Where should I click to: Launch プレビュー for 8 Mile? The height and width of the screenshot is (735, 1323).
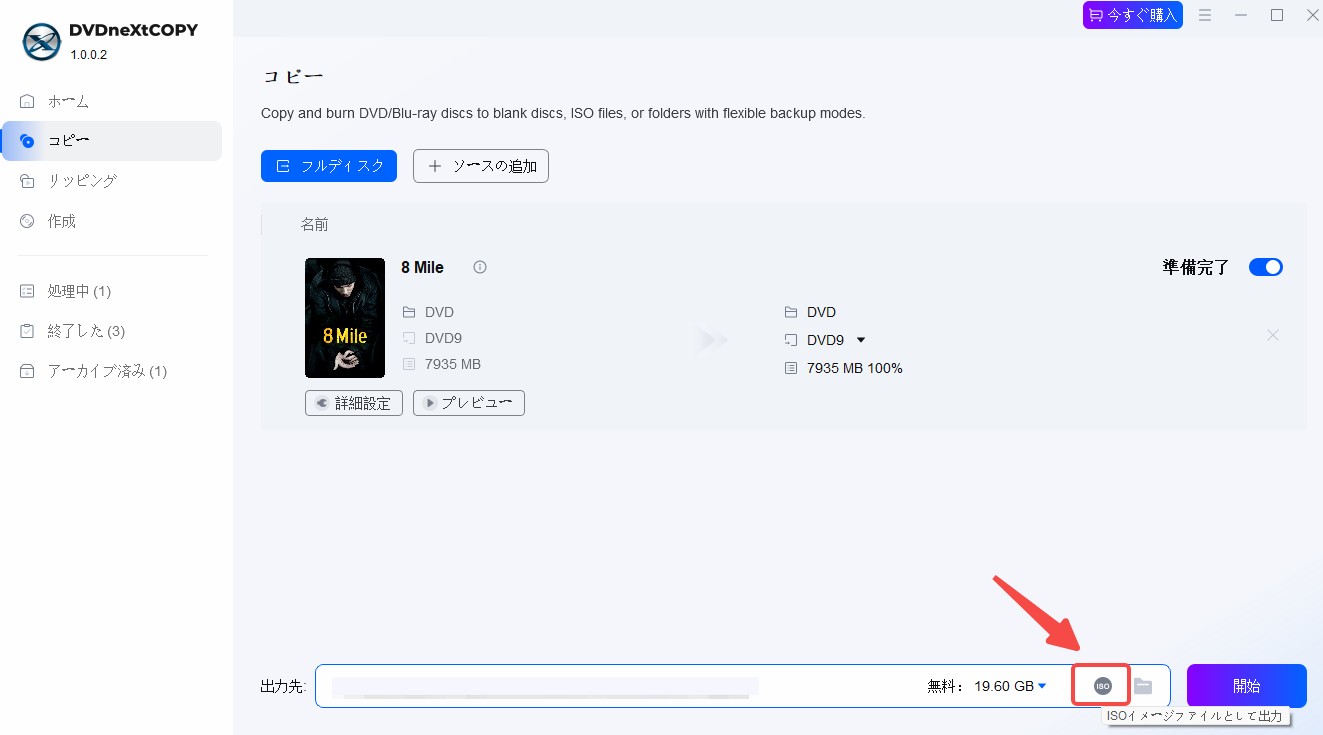coord(469,403)
